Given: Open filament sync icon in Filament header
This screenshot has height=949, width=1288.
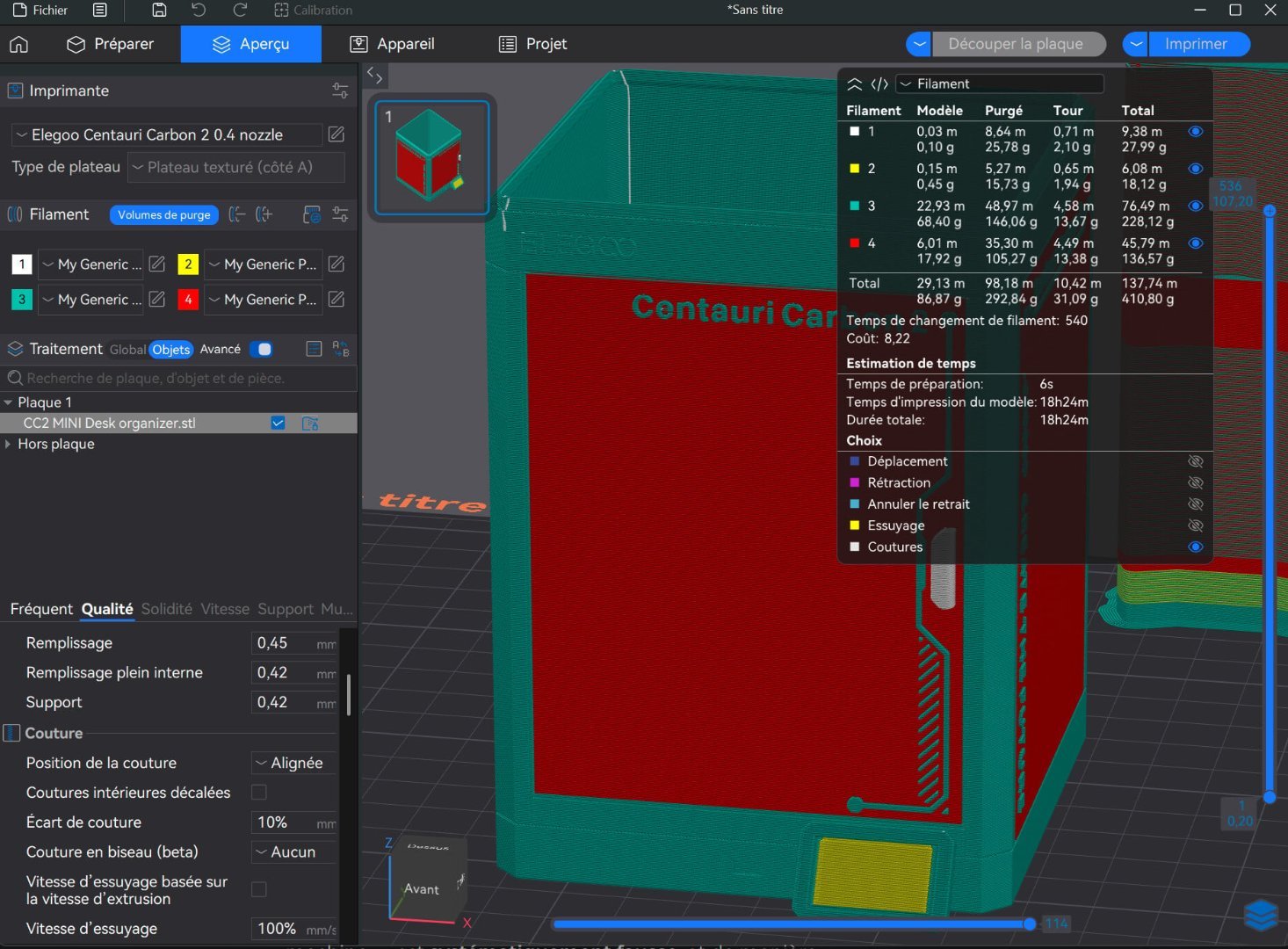Looking at the screenshot, I should point(312,214).
